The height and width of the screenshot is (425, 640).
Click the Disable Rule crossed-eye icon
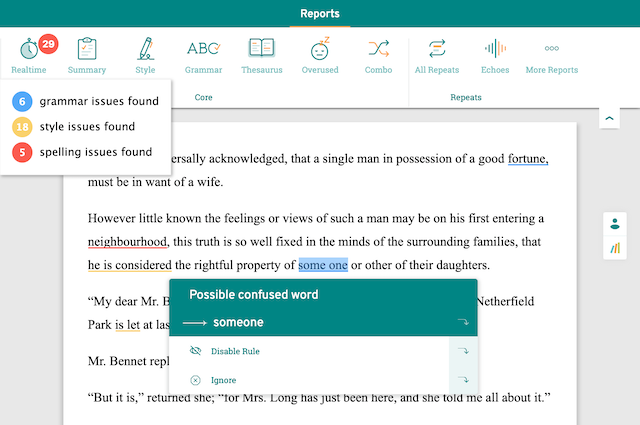pos(196,351)
